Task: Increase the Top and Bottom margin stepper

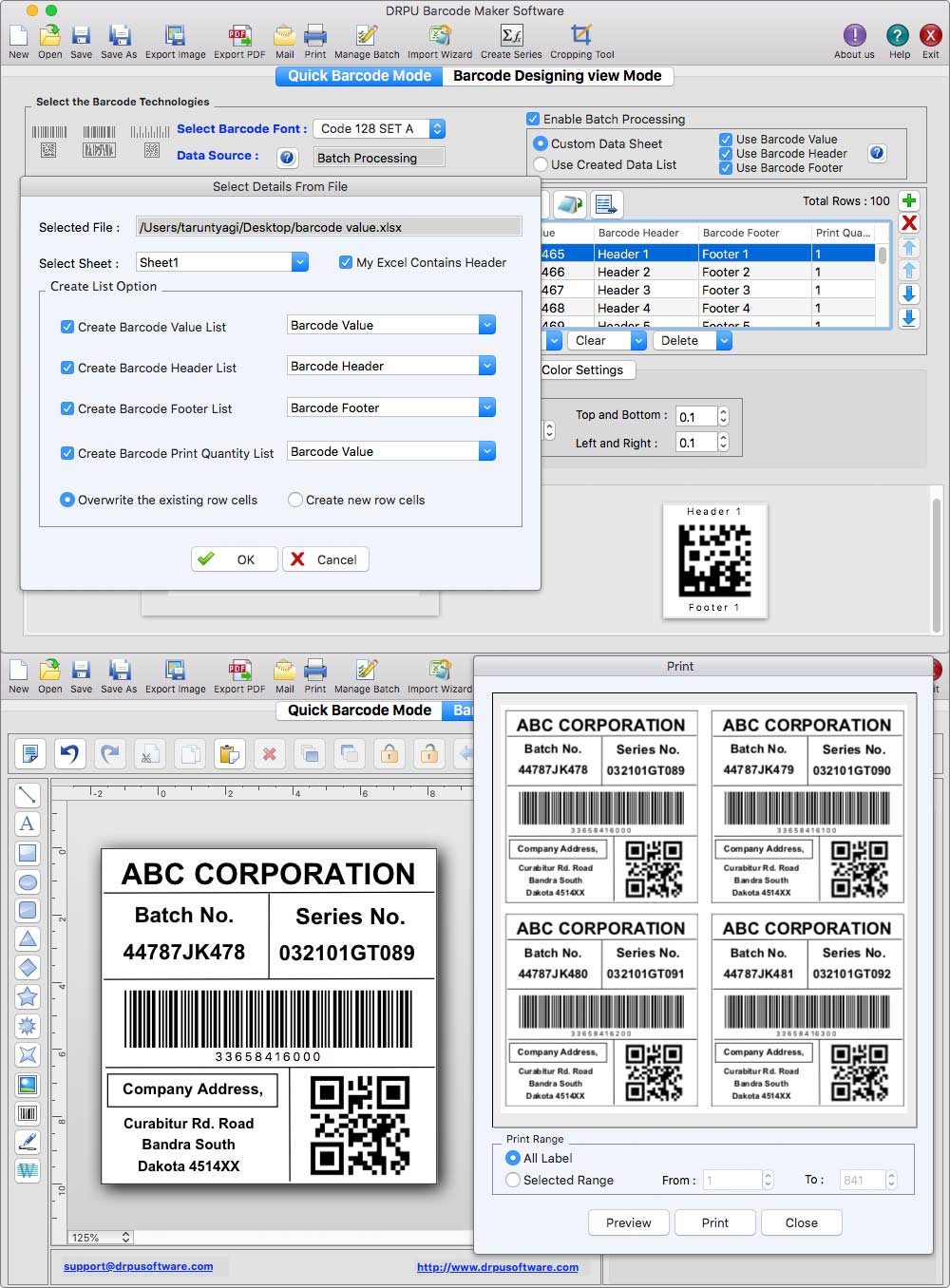Action: [723, 411]
